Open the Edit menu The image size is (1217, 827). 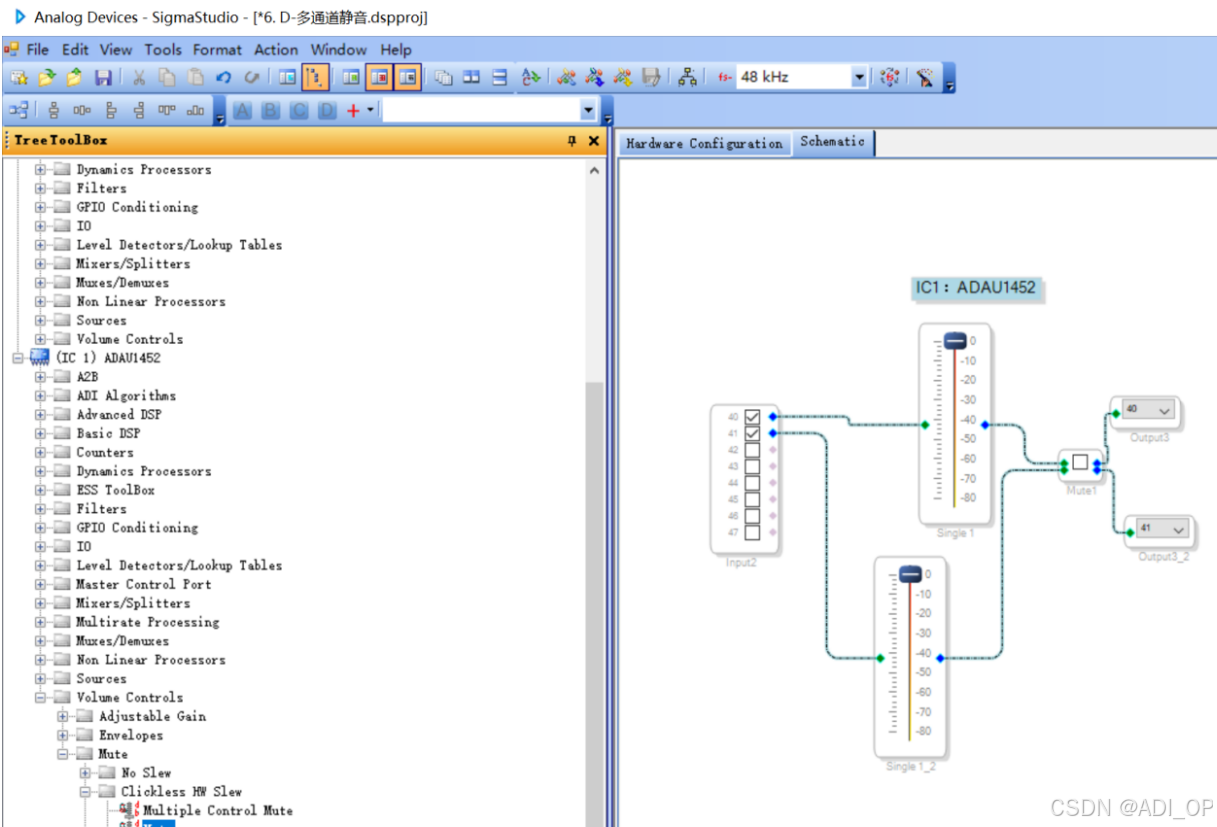click(x=75, y=49)
